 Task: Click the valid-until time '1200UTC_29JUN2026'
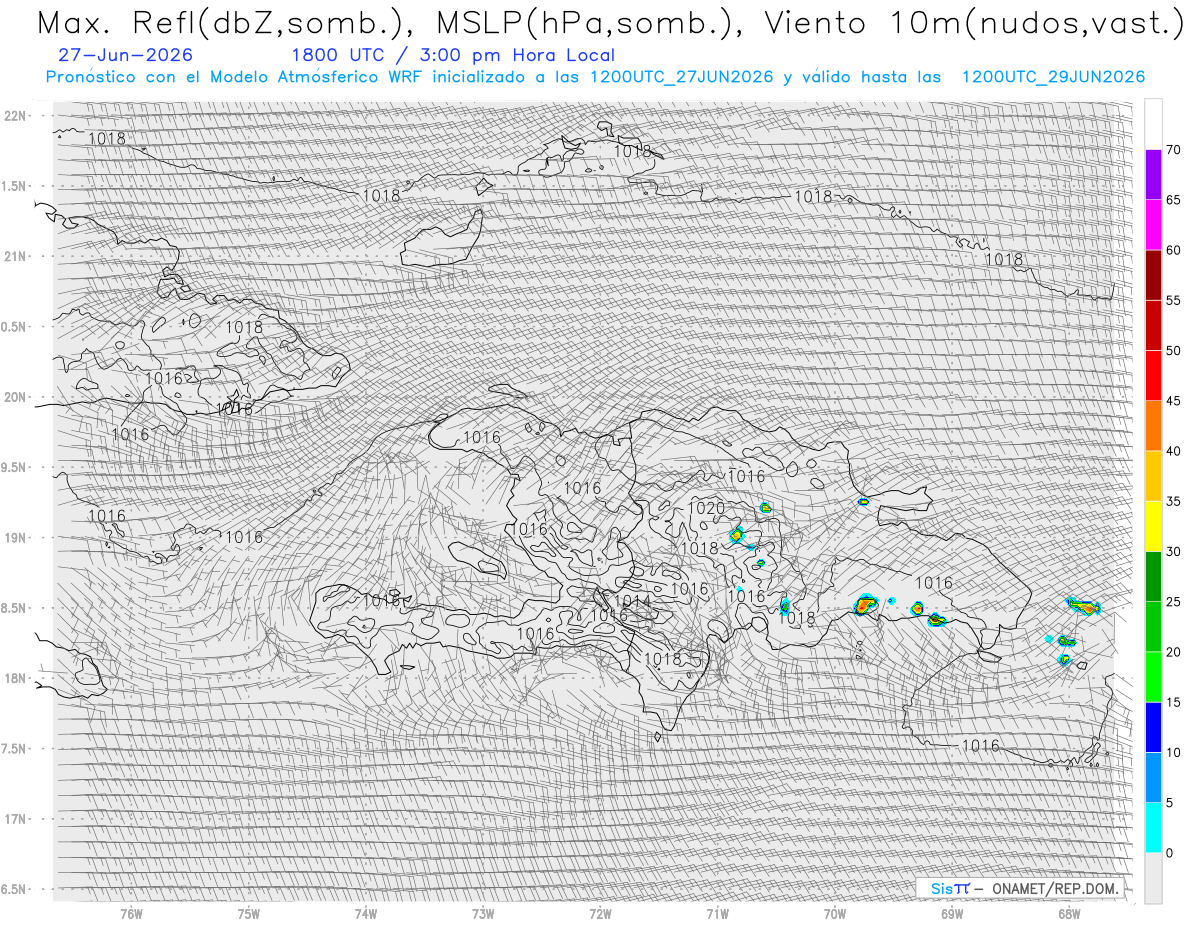[x=1053, y=77]
